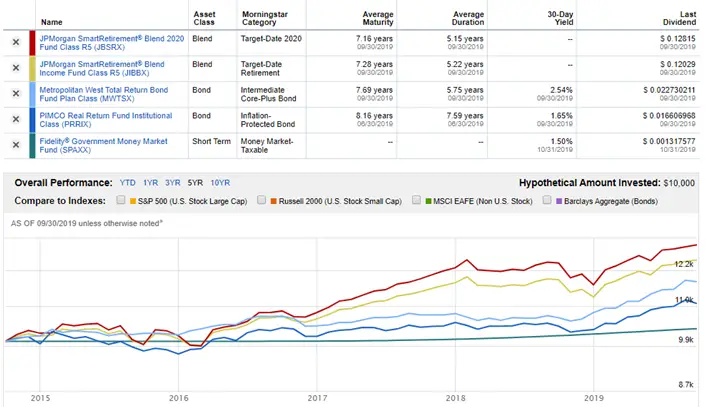Image resolution: width=706 pixels, height=407 pixels.
Task: Enable MSCI EAFE index comparison checkbox
Action: (x=416, y=200)
